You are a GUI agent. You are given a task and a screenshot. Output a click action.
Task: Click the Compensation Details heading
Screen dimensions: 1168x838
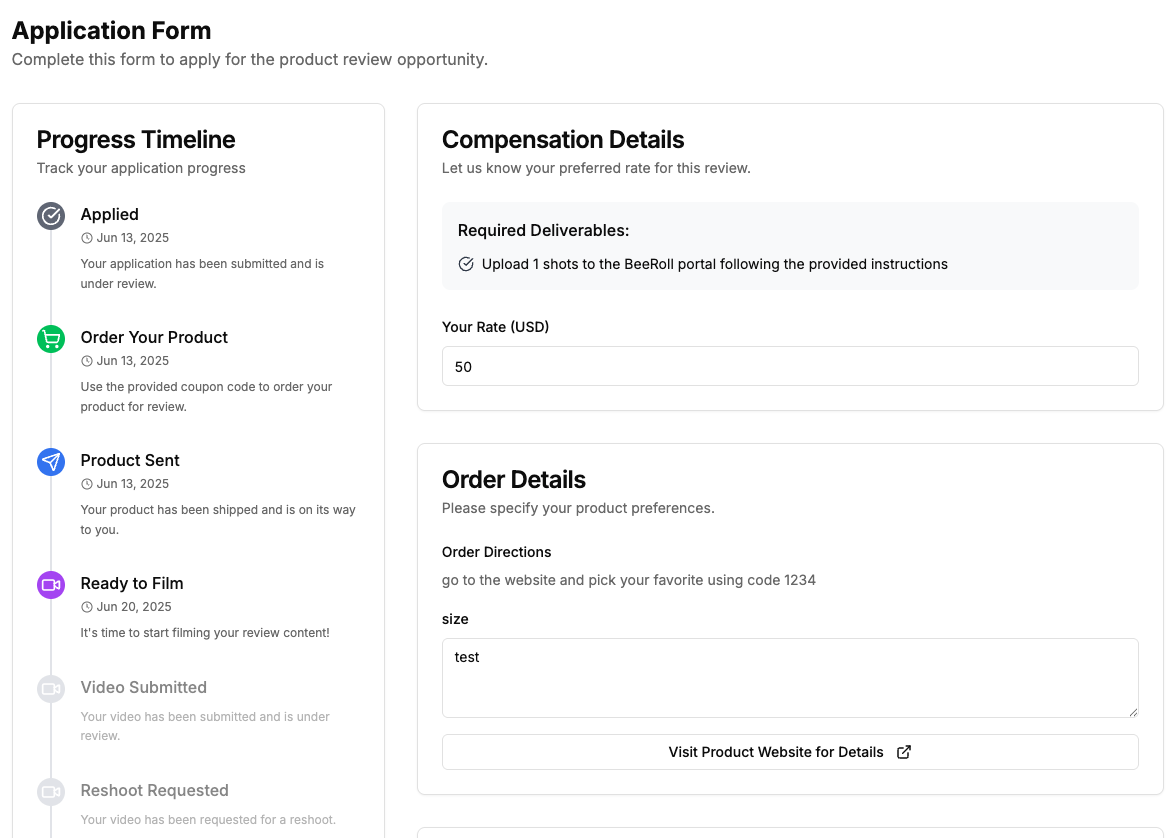pos(563,139)
